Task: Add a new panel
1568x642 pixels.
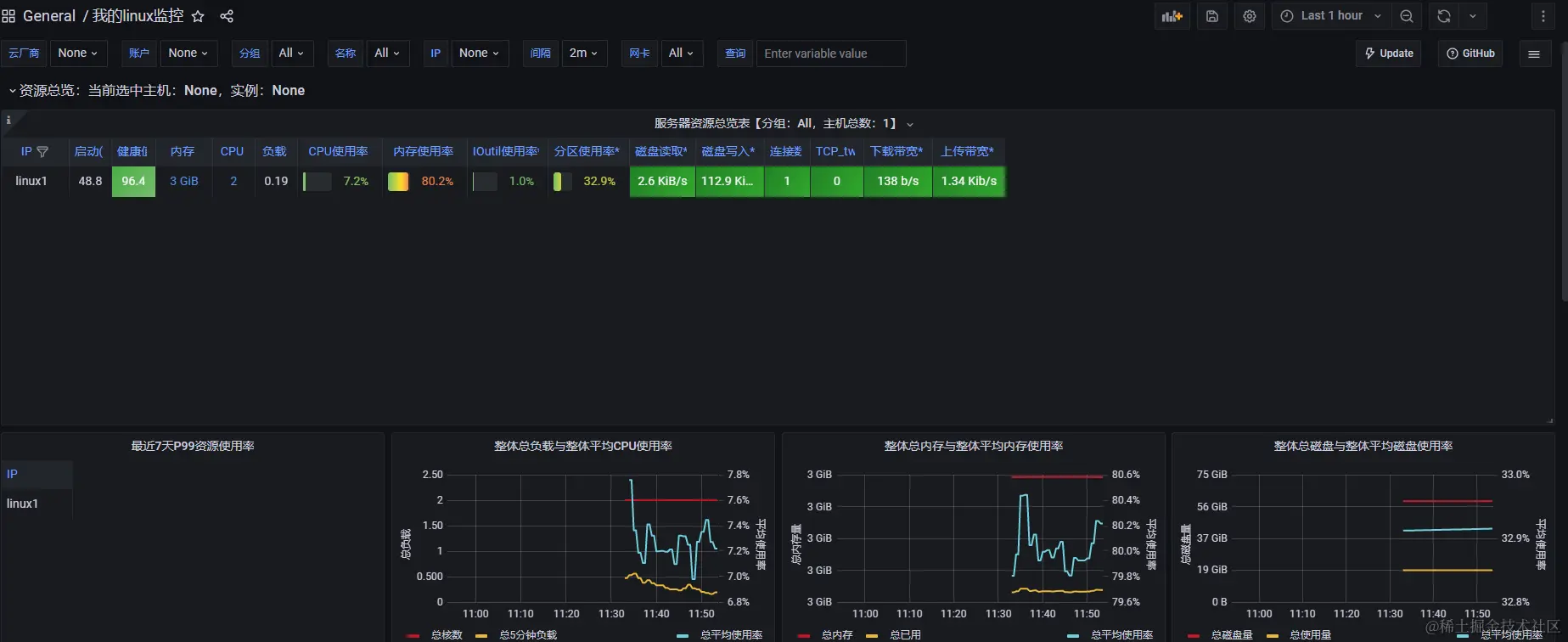Action: [1172, 16]
